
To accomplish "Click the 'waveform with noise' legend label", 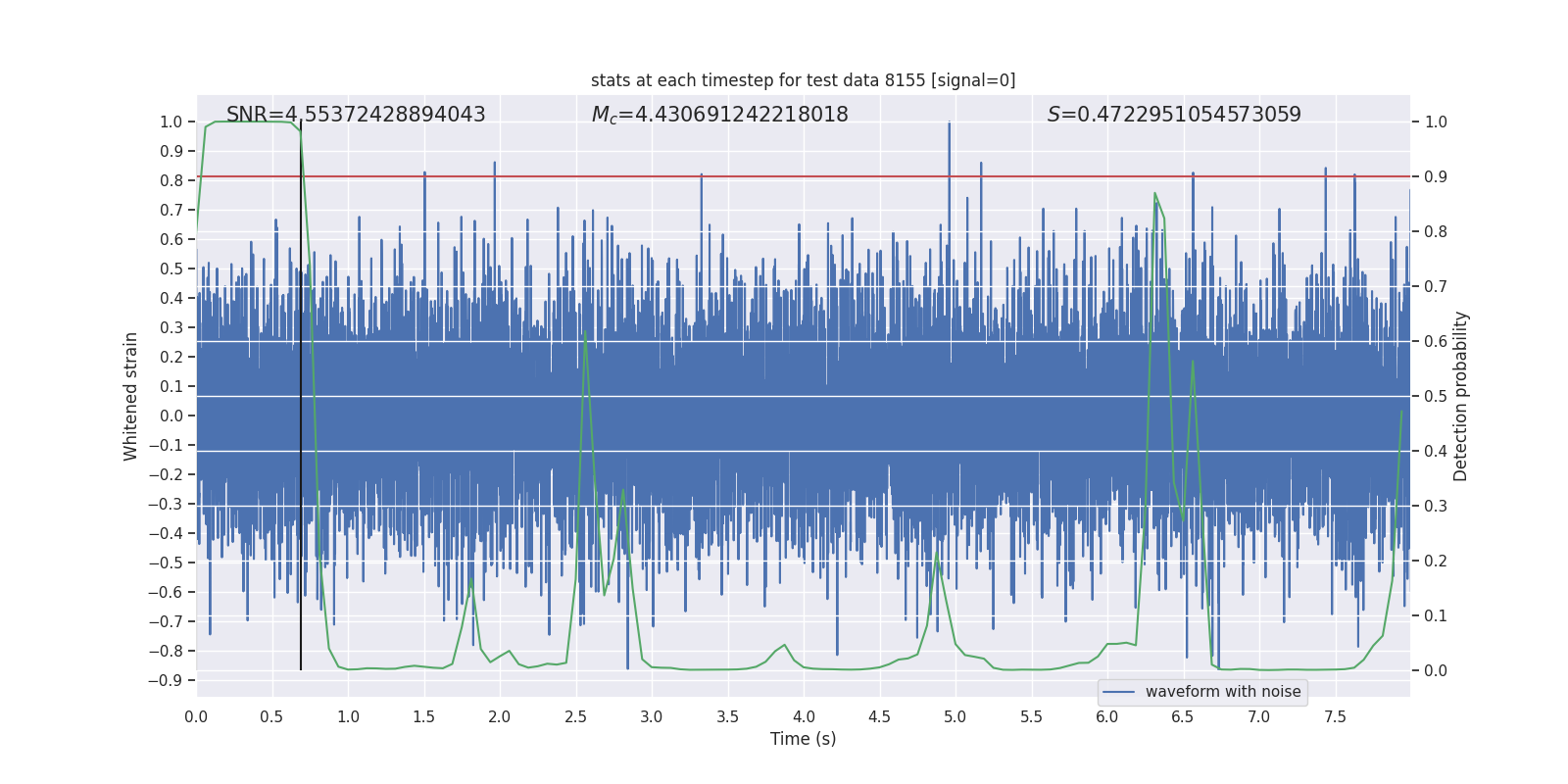I will 1222,692.
